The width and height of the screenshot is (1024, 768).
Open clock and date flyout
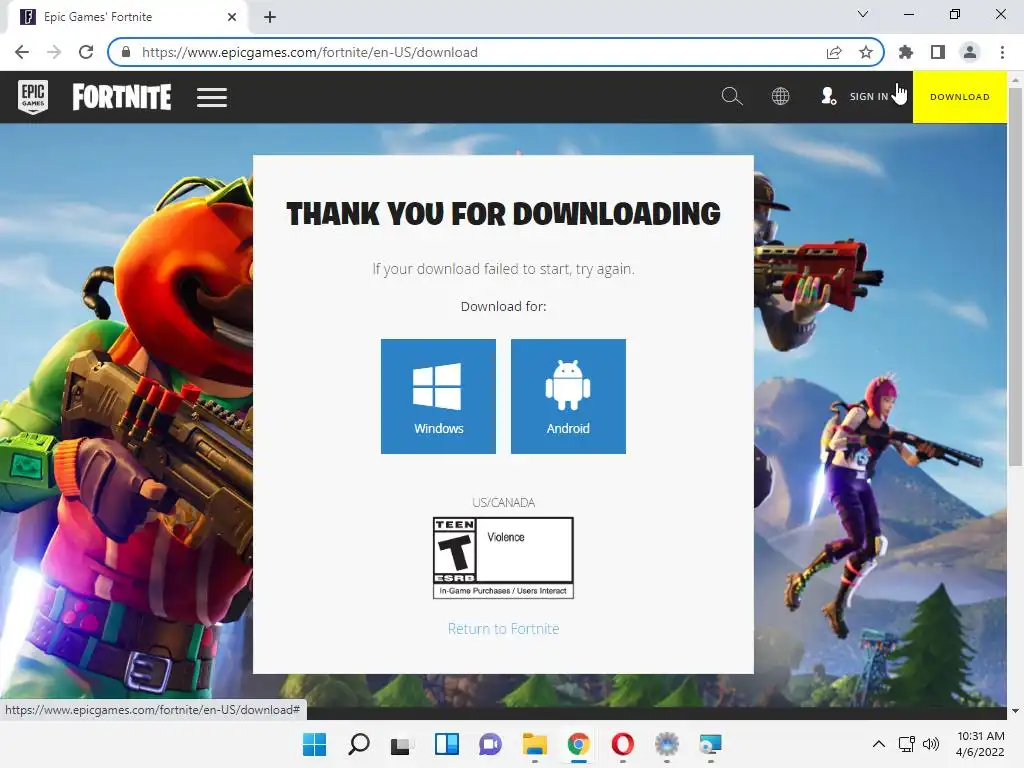[x=980, y=744]
